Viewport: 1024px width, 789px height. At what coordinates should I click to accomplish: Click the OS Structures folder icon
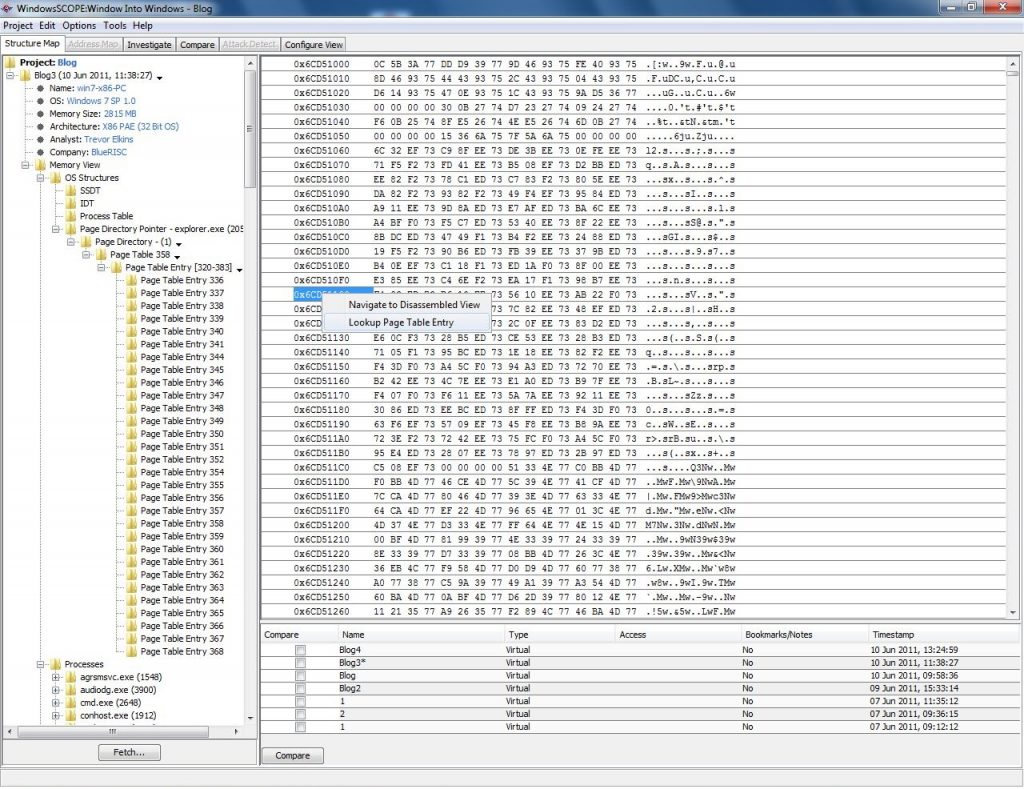[x=56, y=178]
